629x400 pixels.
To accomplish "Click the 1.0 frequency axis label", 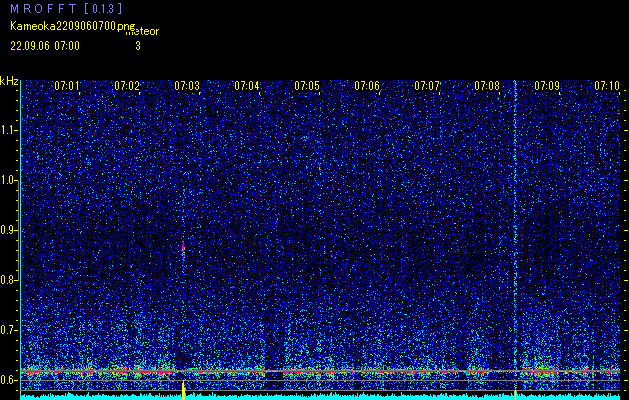I will [x=8, y=181].
